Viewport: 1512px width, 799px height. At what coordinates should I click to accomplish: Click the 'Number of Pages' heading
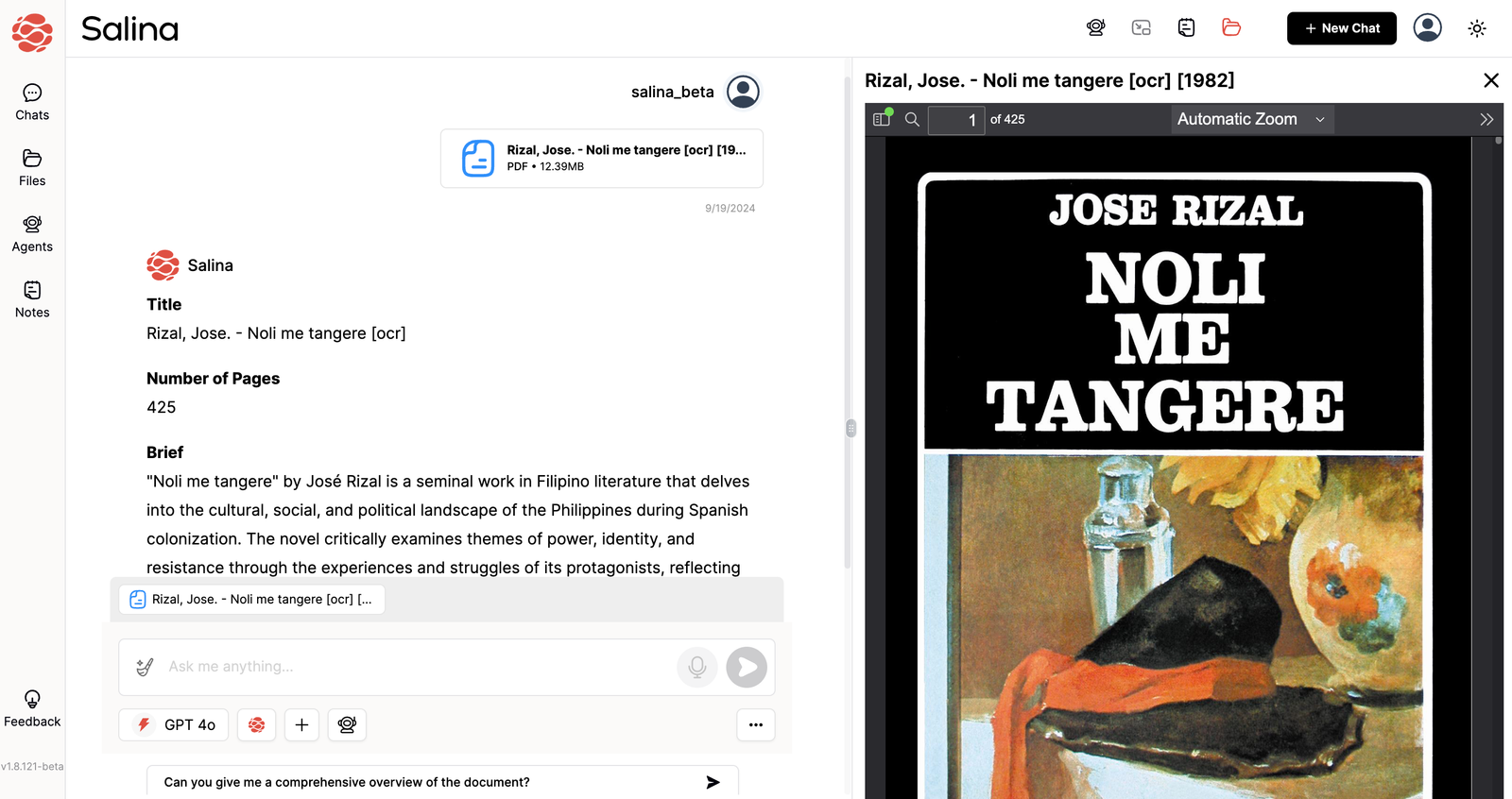[x=213, y=378]
